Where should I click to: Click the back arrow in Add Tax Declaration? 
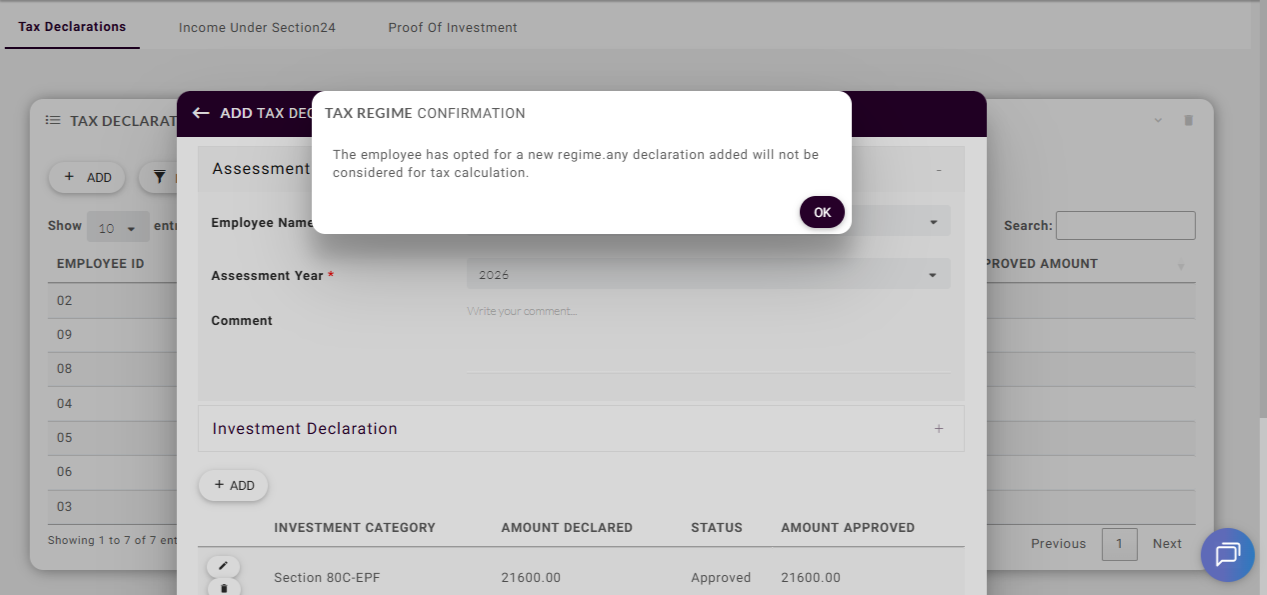tap(201, 113)
